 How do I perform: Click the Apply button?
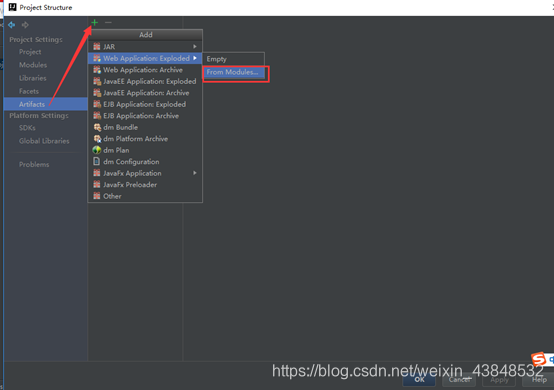[499, 380]
